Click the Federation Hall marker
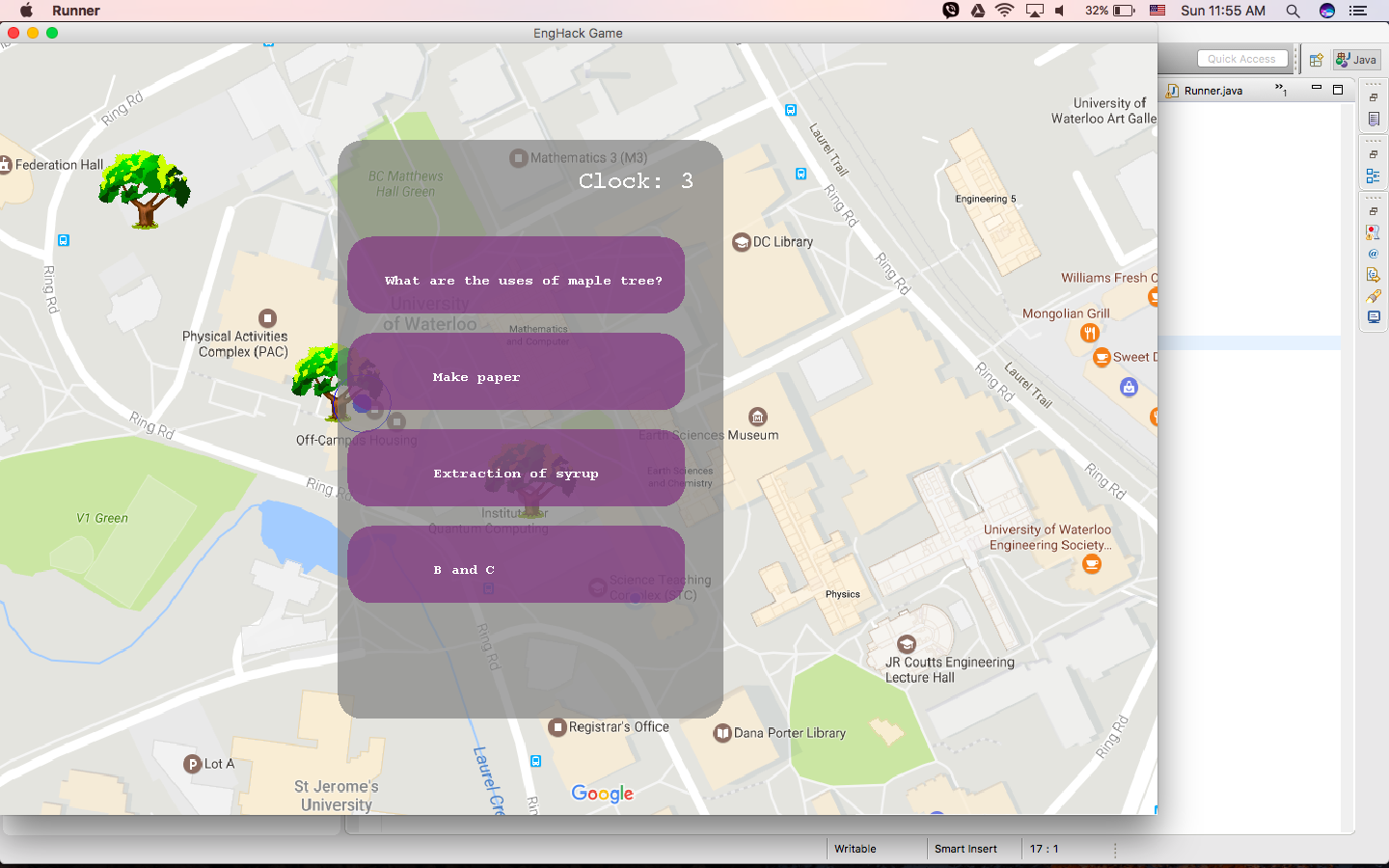Screen dimensions: 1389x868 (5, 165)
